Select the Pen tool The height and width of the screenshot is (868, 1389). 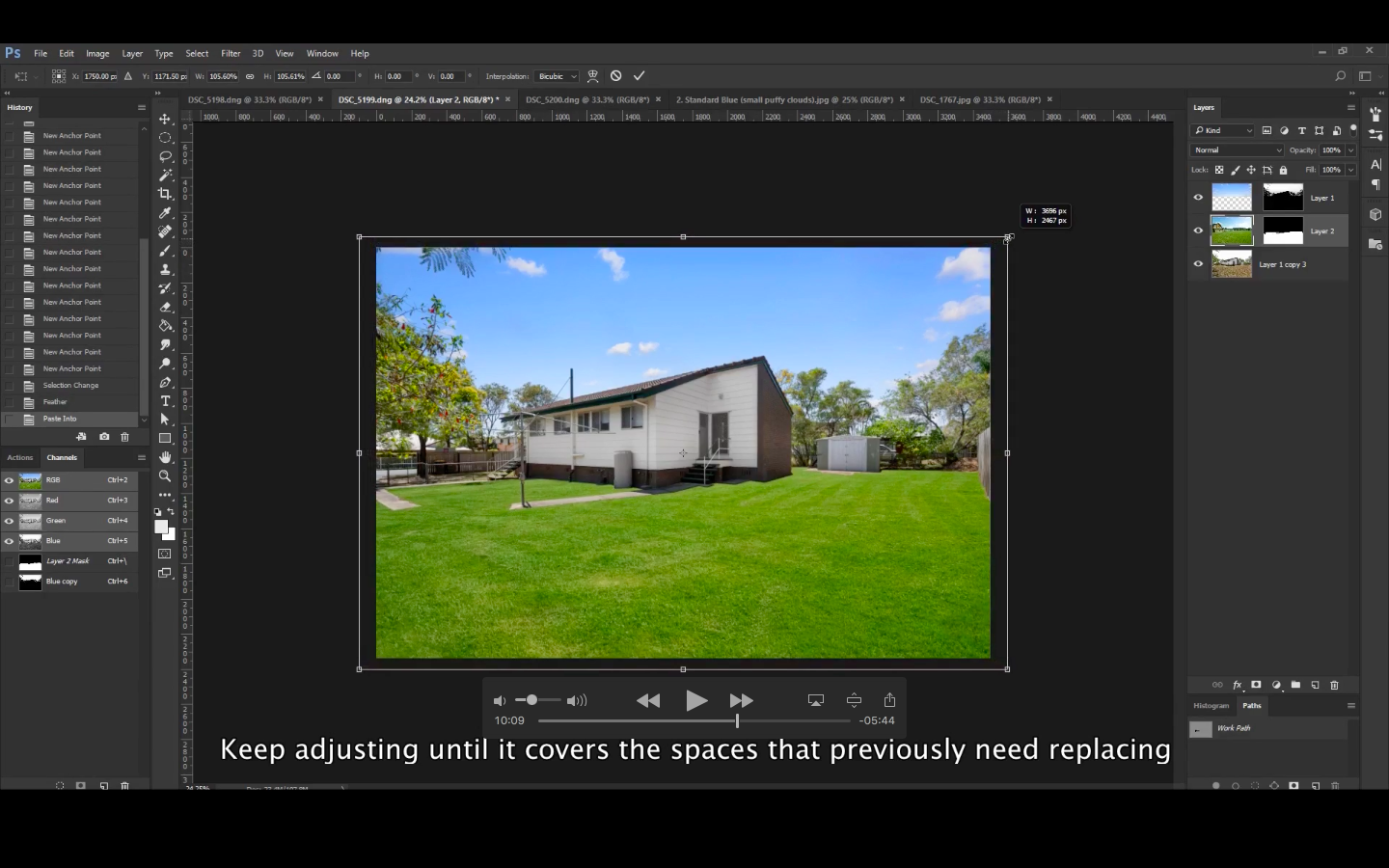tap(165, 382)
